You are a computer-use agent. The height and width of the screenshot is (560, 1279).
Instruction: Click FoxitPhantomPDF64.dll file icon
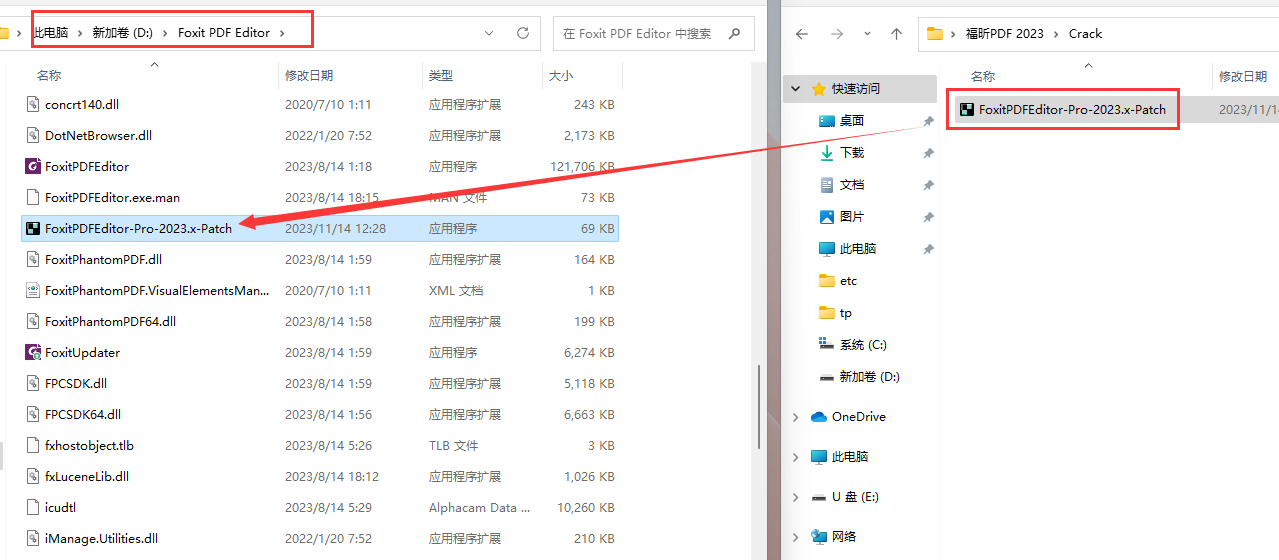coord(32,321)
